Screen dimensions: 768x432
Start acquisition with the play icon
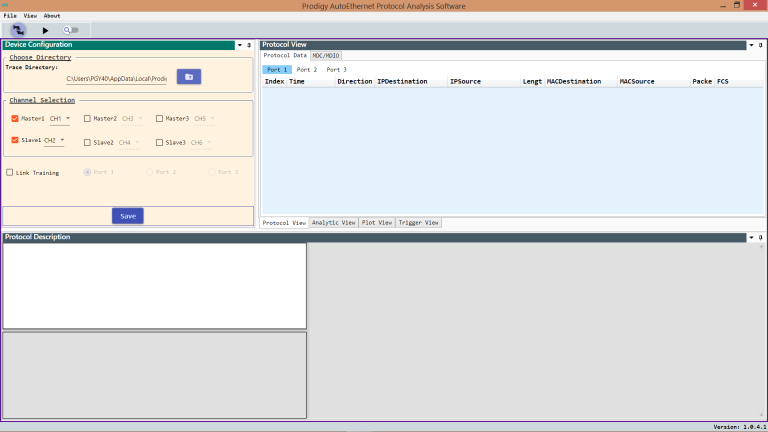[45, 30]
